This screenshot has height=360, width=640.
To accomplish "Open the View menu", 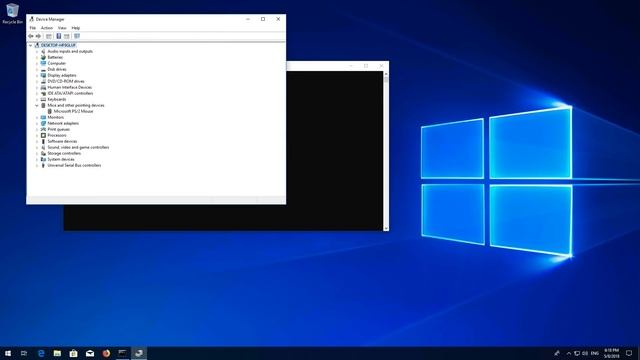I will pos(62,28).
